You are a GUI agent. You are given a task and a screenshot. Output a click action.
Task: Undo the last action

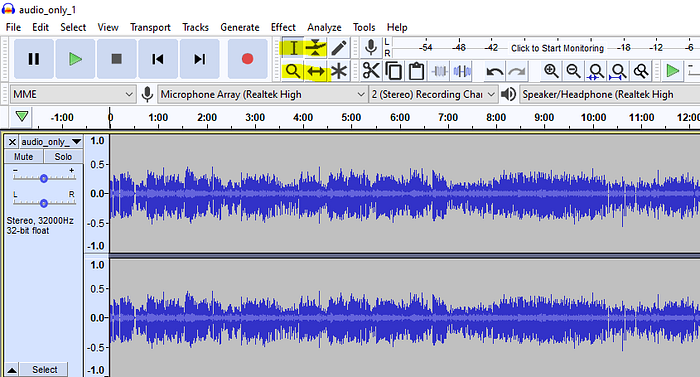495,71
